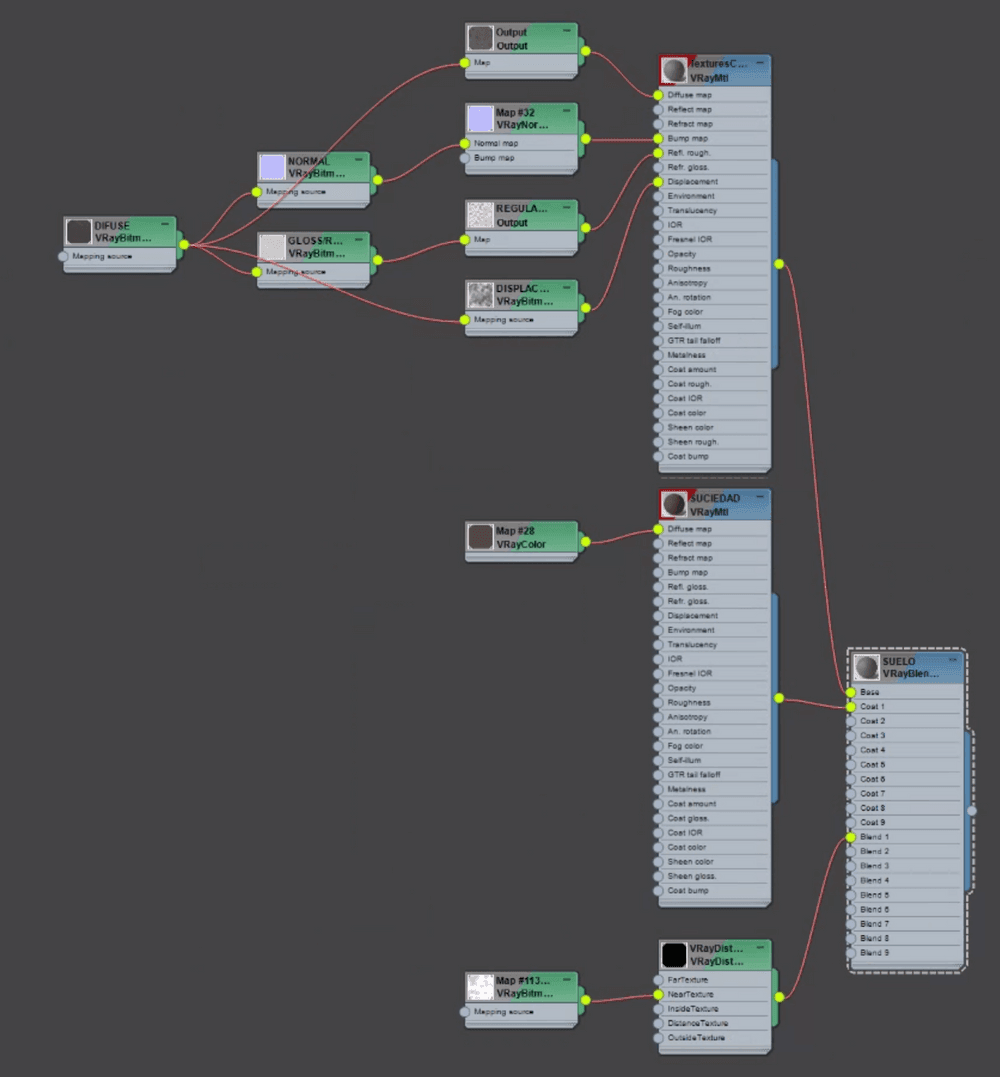Screen dimensions: 1000x1077
Task: Select the top Output node's preview thumbnail
Action: click(480, 38)
